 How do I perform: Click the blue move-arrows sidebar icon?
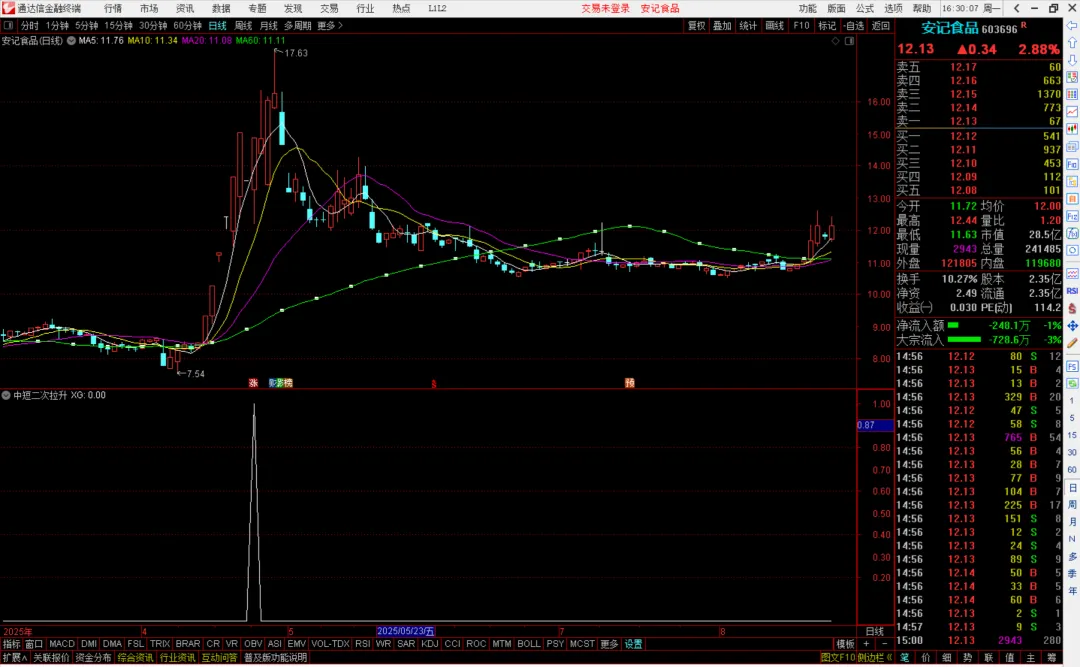tap(1072, 325)
